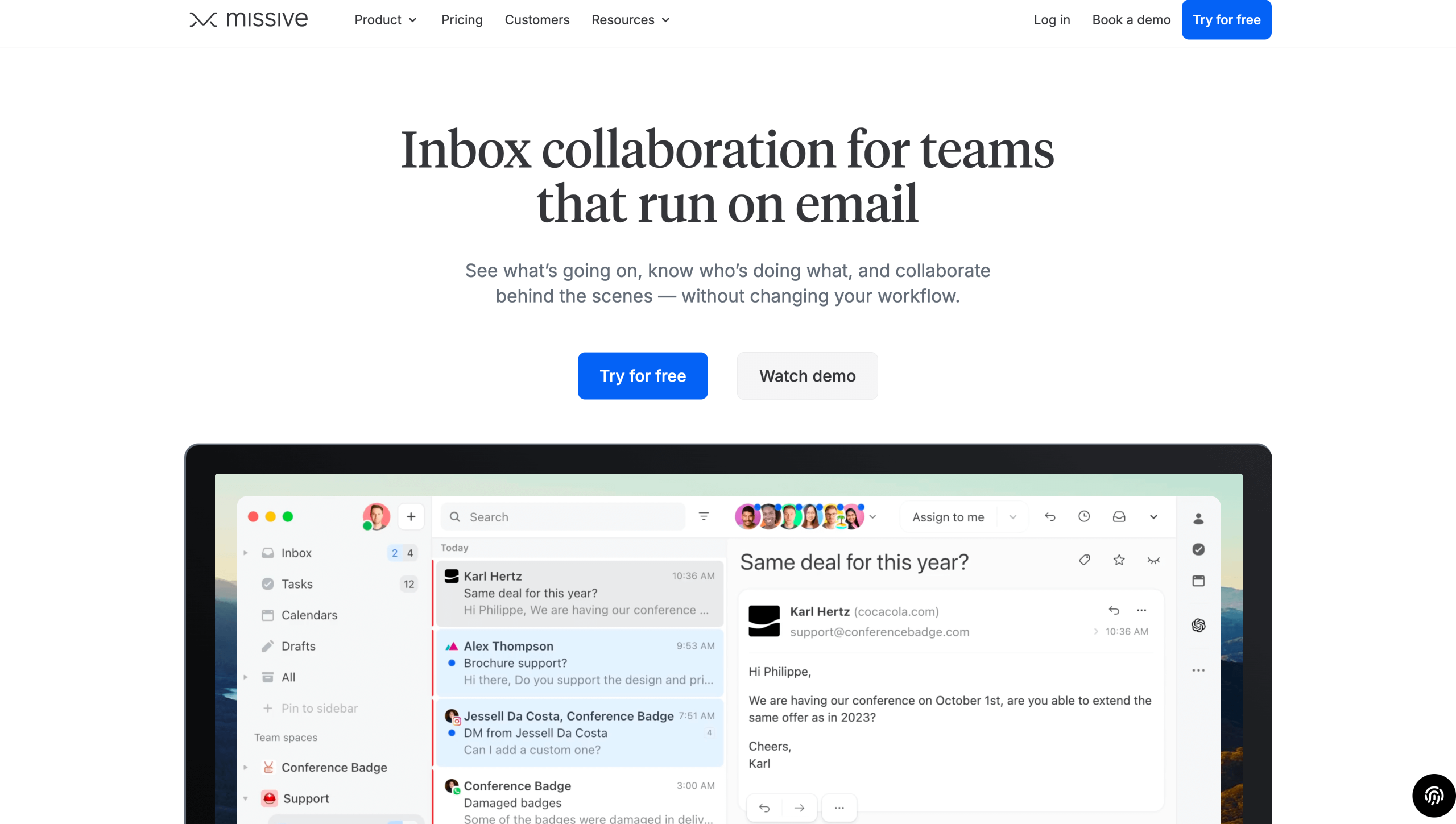This screenshot has height=824, width=1456.
Task: Open the ChatGPT integration in the right sidebar
Action: (x=1198, y=626)
